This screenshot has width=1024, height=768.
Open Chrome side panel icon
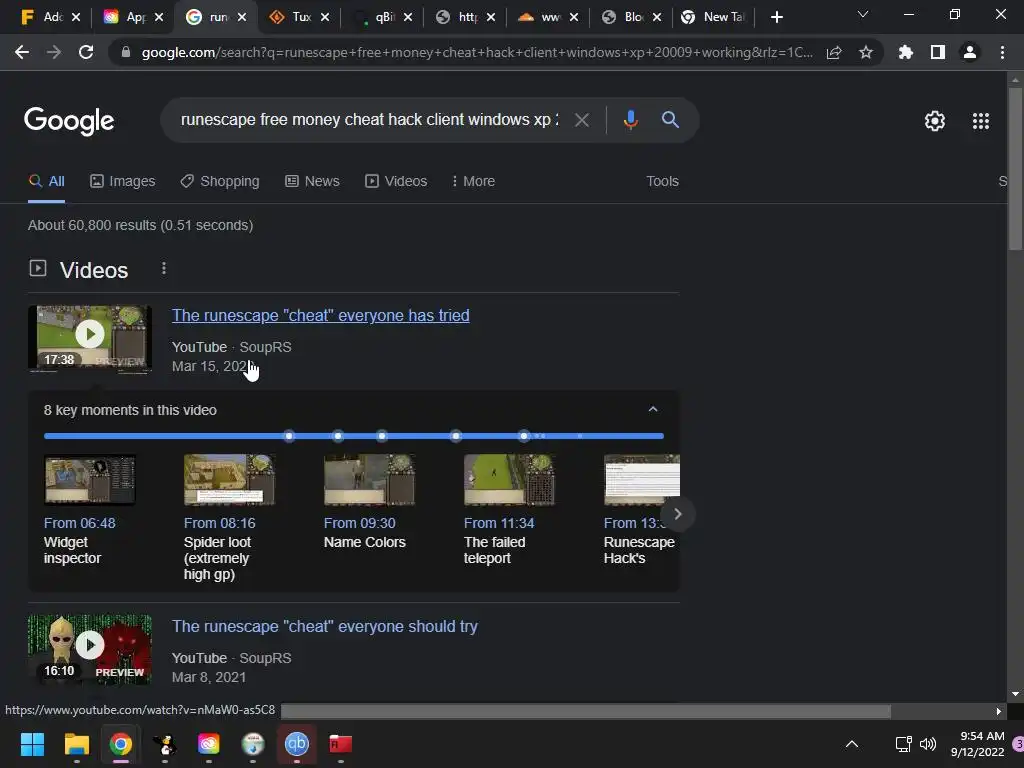click(x=938, y=52)
